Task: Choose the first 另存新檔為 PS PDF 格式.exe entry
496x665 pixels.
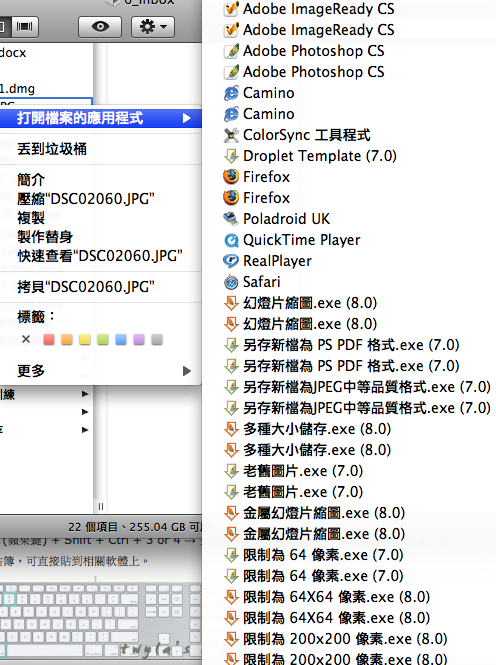Action: (351, 345)
